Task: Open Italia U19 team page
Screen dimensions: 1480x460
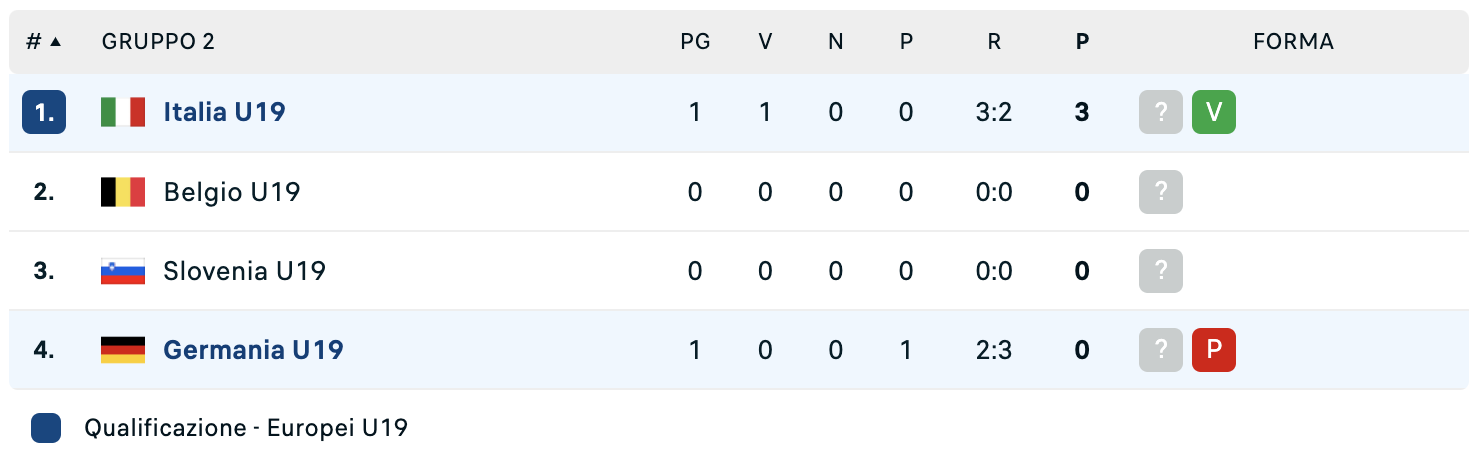Action: pos(225,112)
